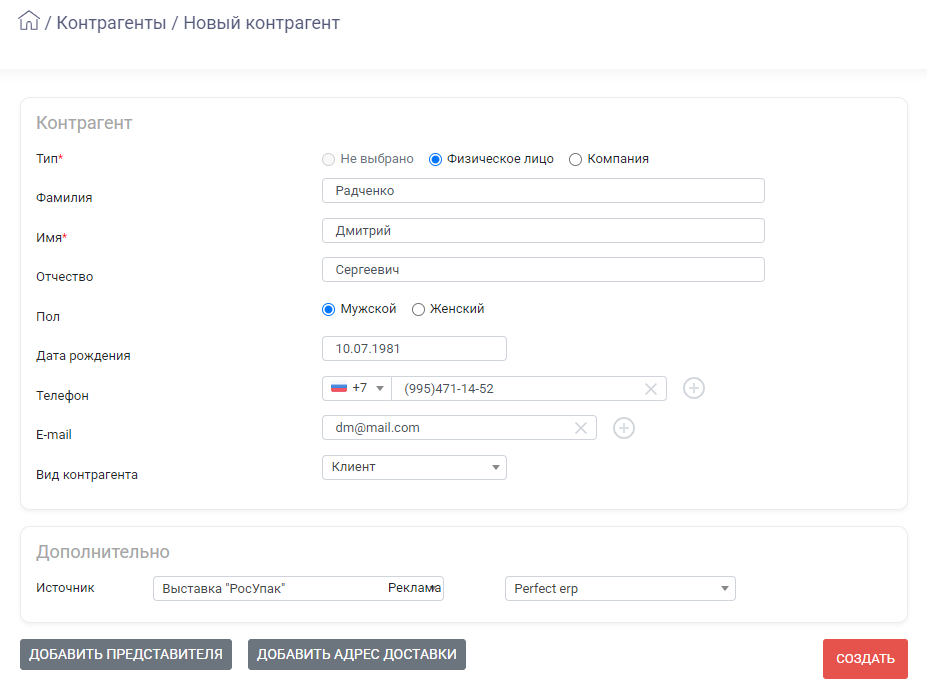This screenshot has width=927, height=695.
Task: Go to home via house icon
Action: pos(28,21)
